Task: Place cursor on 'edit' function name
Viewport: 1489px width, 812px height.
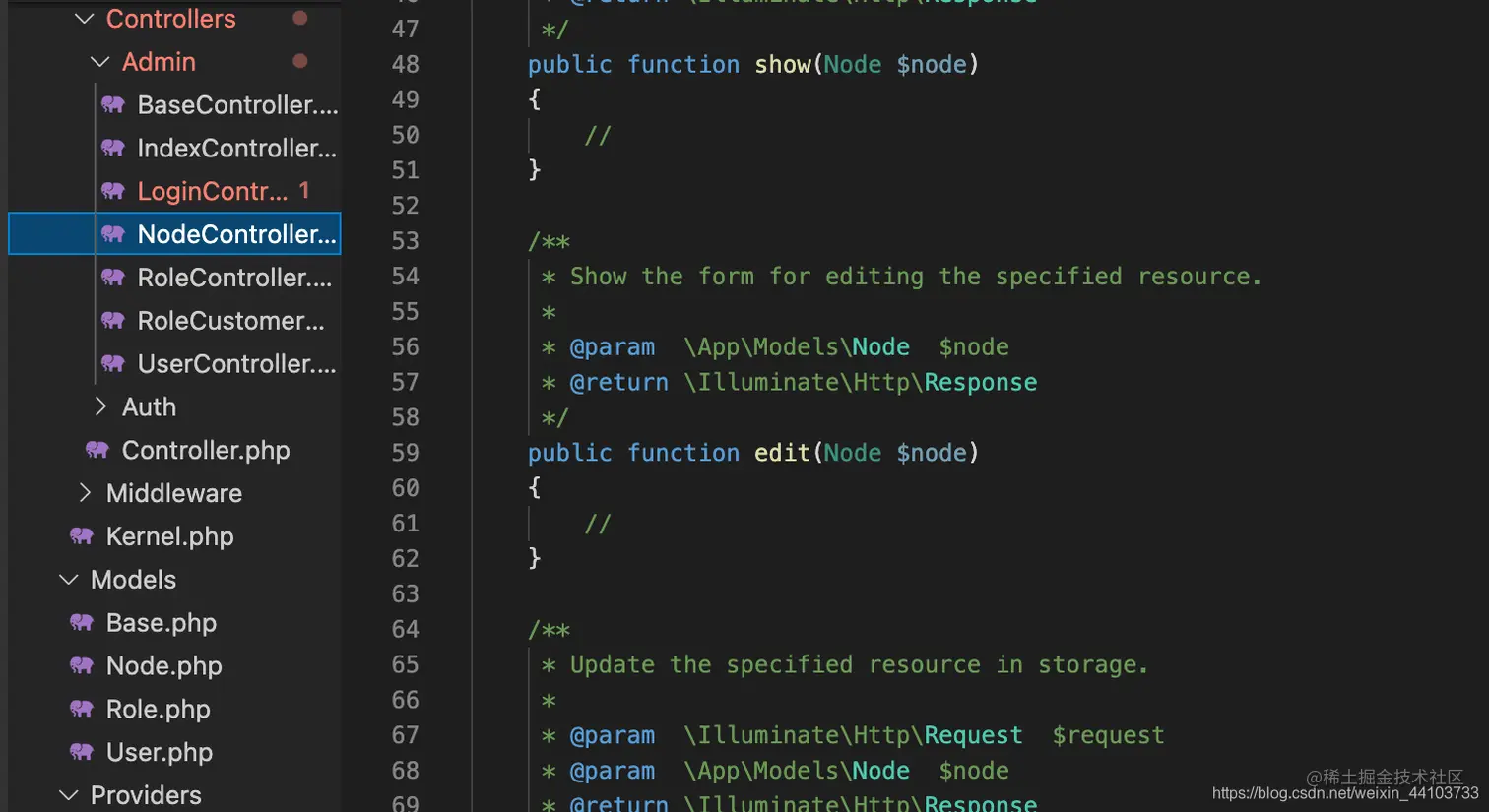Action: 782,453
